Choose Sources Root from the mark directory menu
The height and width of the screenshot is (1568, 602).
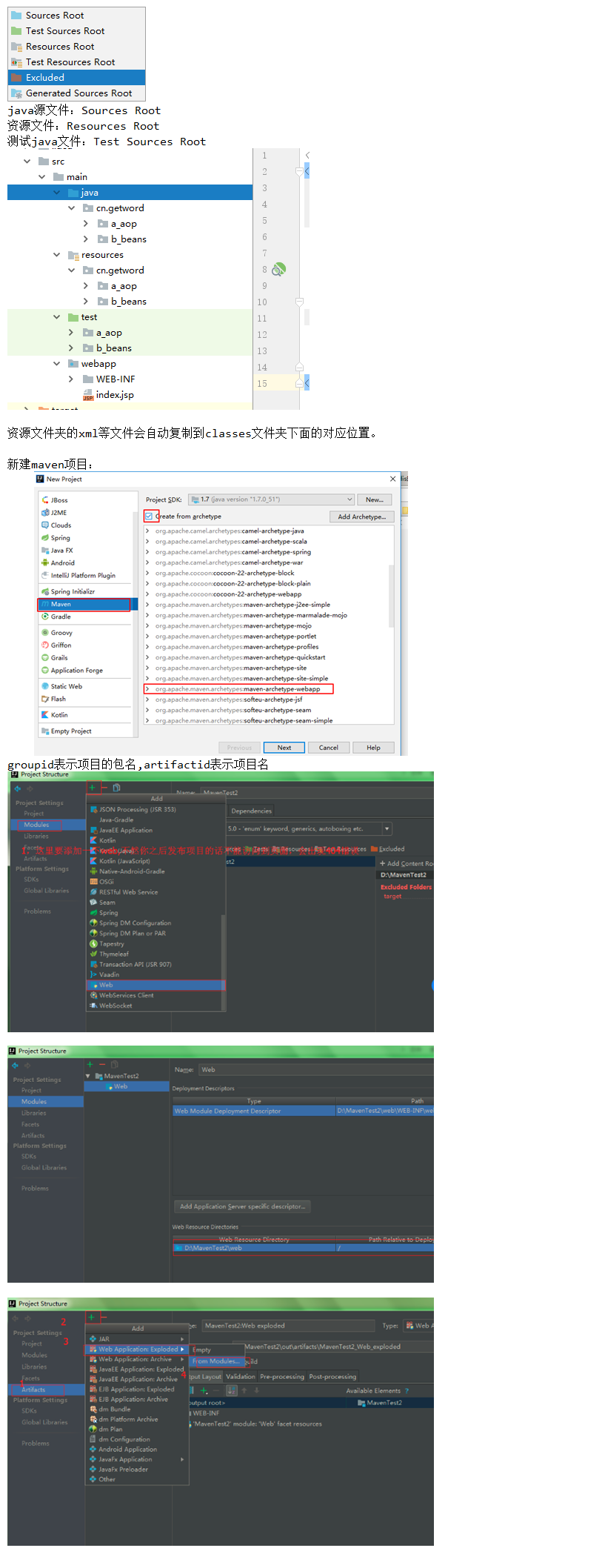[77, 16]
